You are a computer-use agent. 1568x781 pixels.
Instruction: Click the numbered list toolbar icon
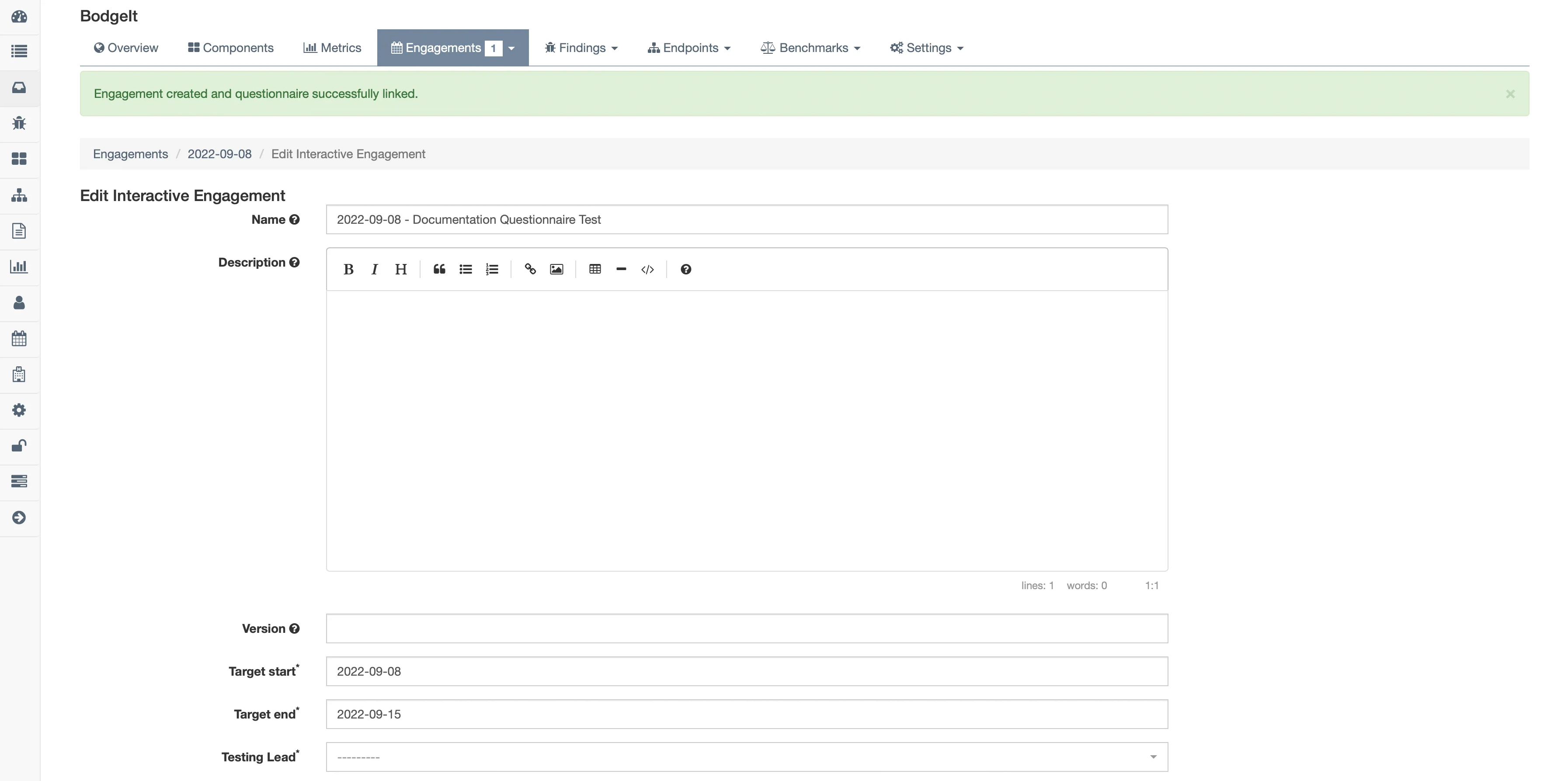point(492,269)
